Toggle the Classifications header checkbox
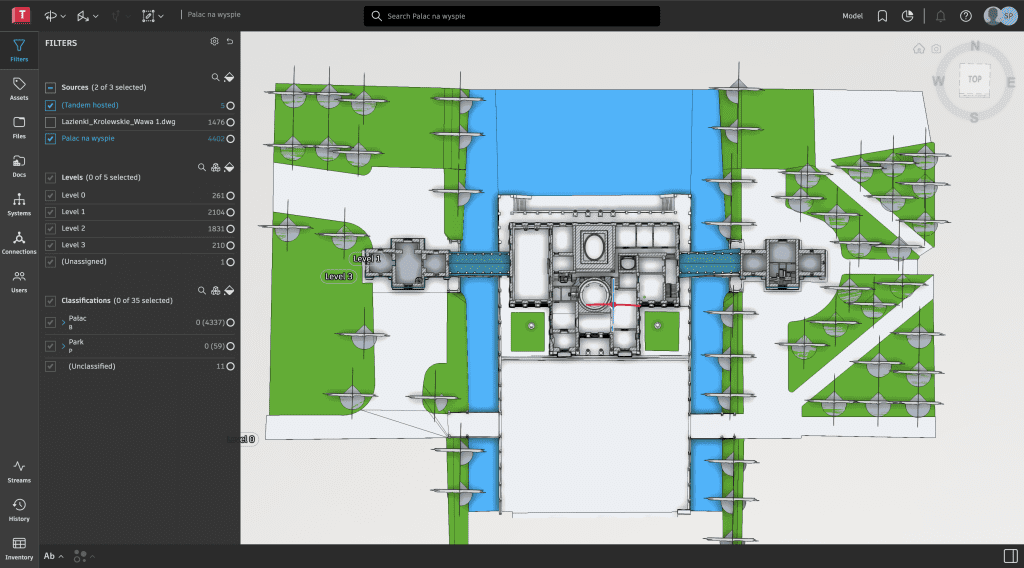Image resolution: width=1024 pixels, height=568 pixels. [x=50, y=301]
